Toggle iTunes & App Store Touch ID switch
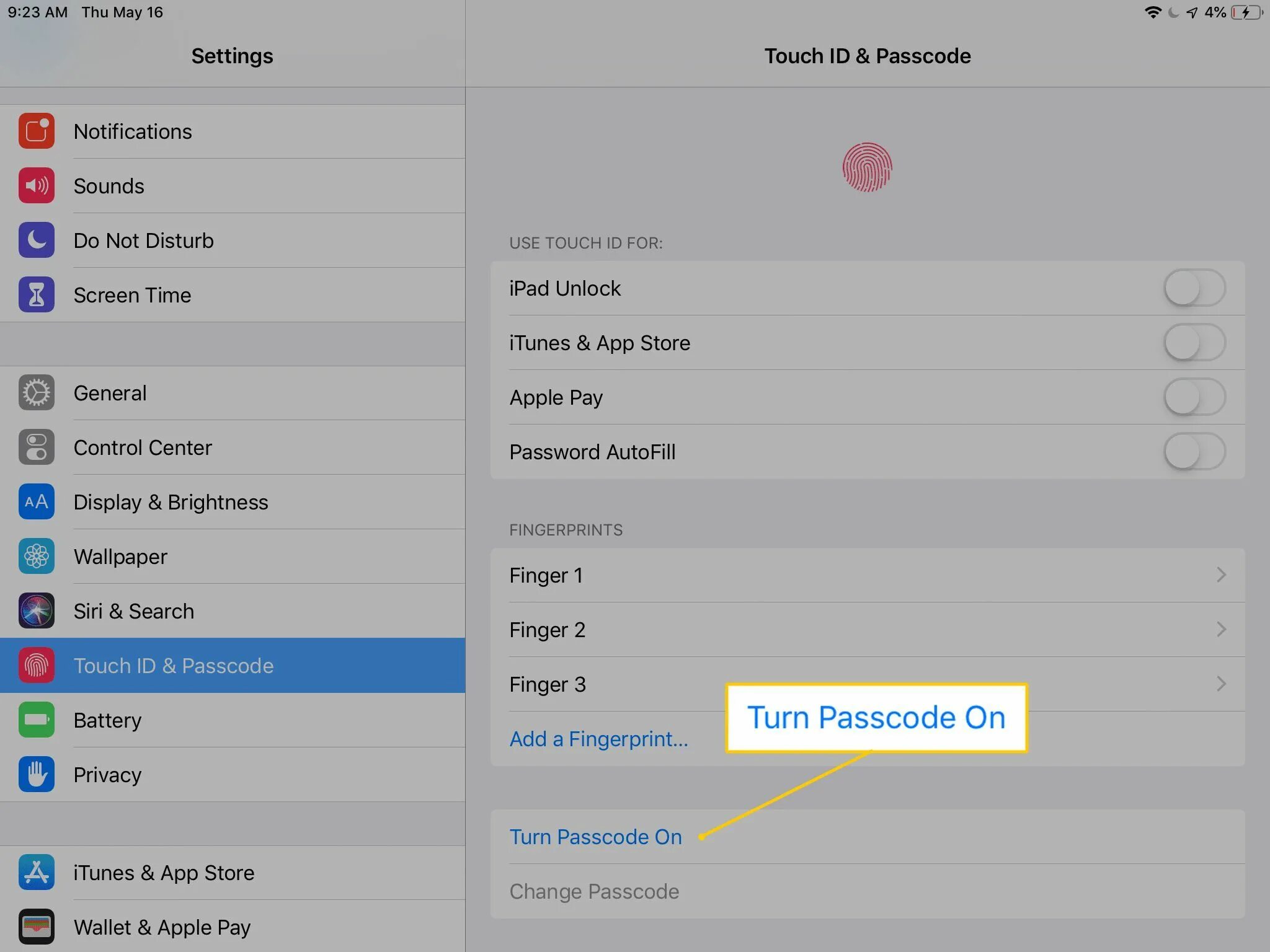1270x952 pixels. click(1194, 343)
